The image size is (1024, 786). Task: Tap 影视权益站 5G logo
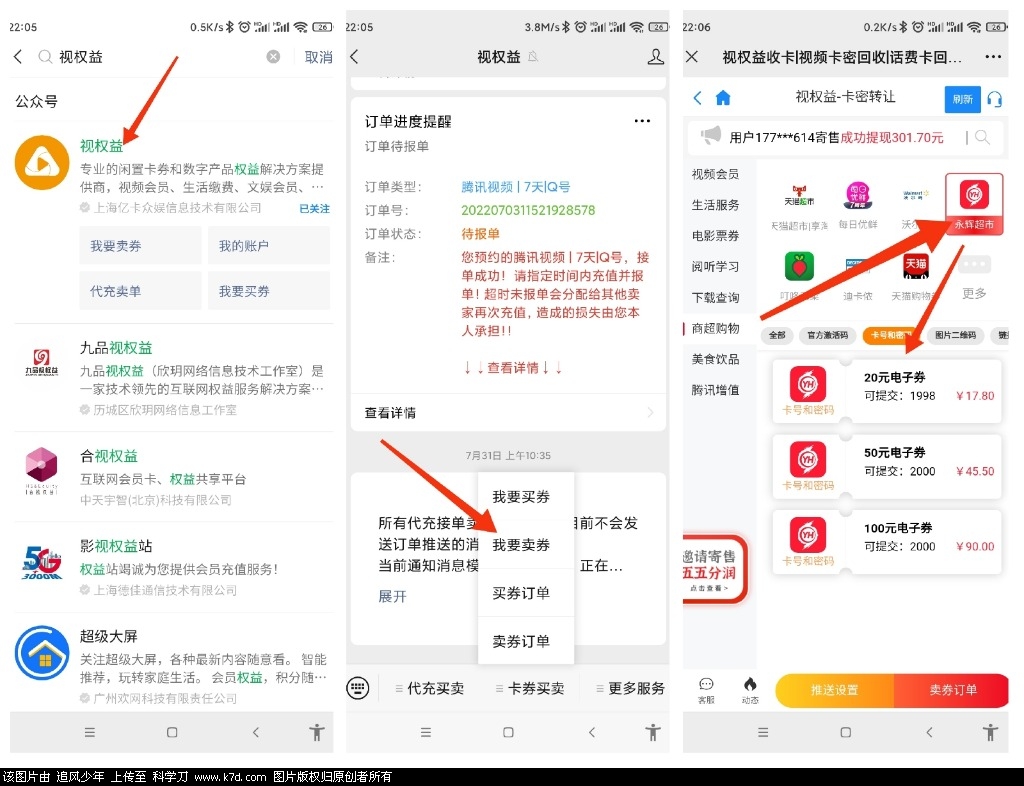point(42,561)
